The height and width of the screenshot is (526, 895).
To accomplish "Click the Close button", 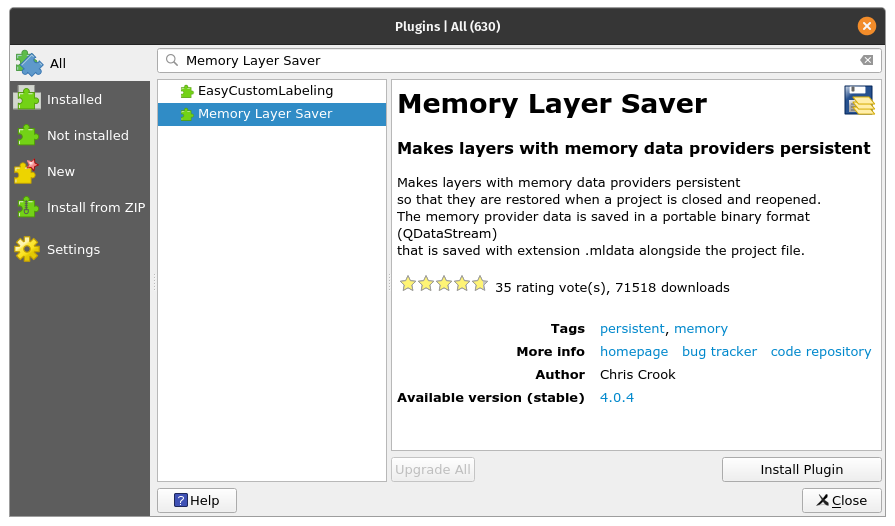I will pos(842,500).
